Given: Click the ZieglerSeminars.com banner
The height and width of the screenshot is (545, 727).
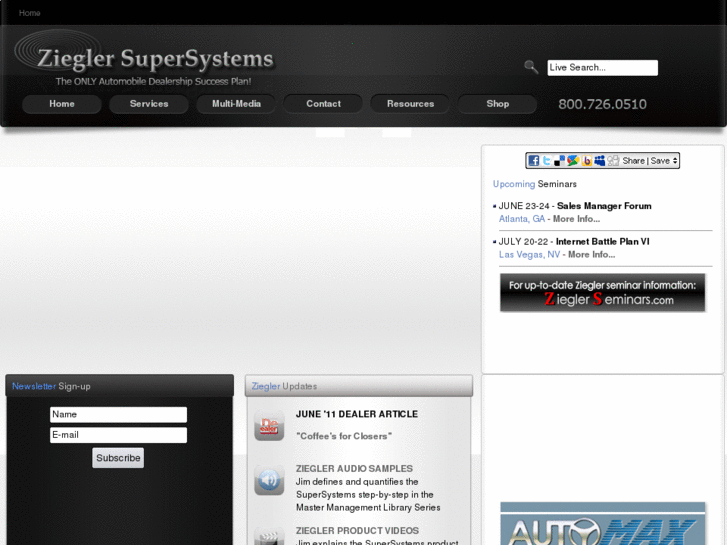Looking at the screenshot, I should point(602,293).
